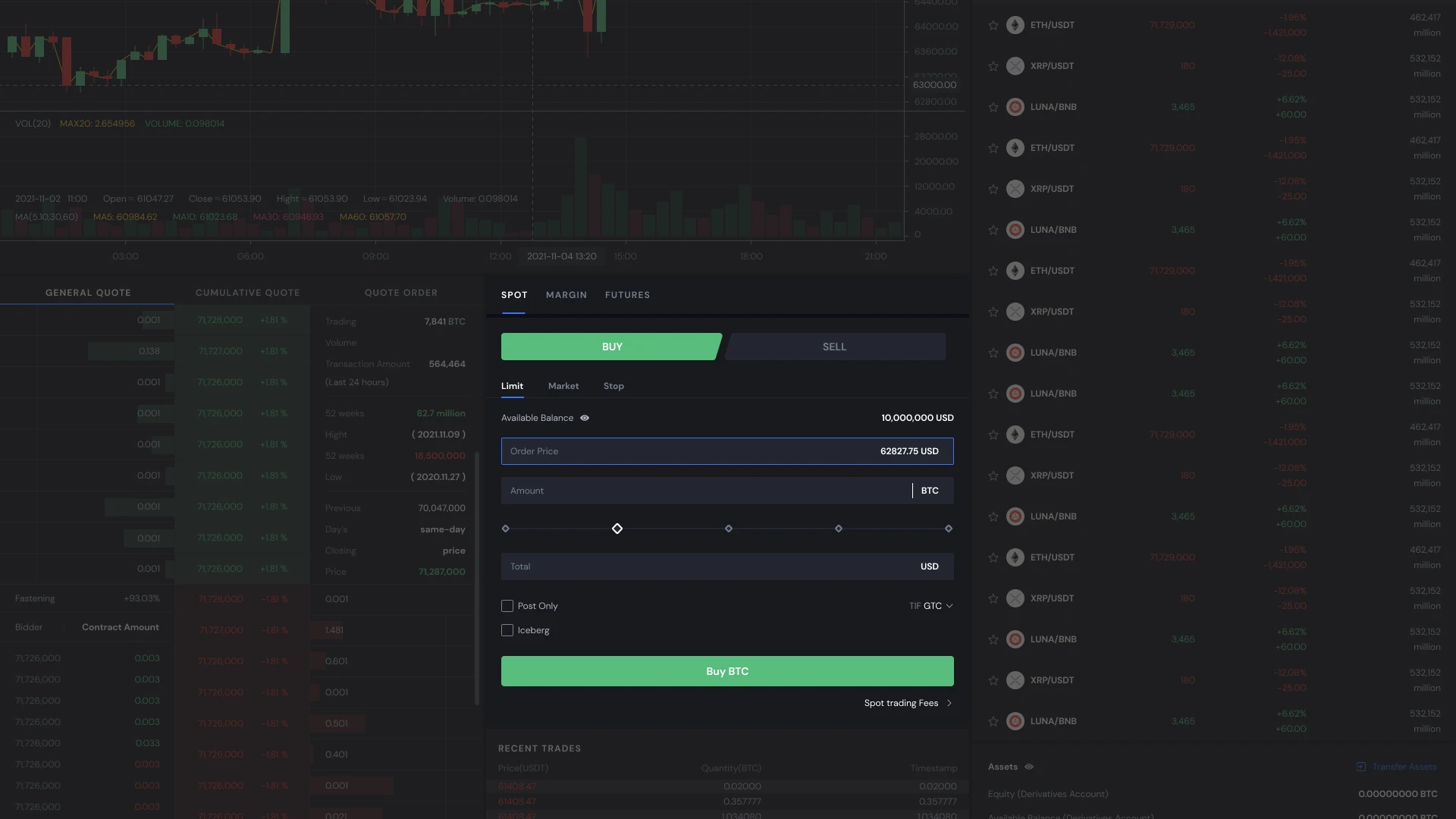Image resolution: width=1456 pixels, height=819 pixels.
Task: Click the topmost XRP/USDT coin icon
Action: coord(1015,66)
